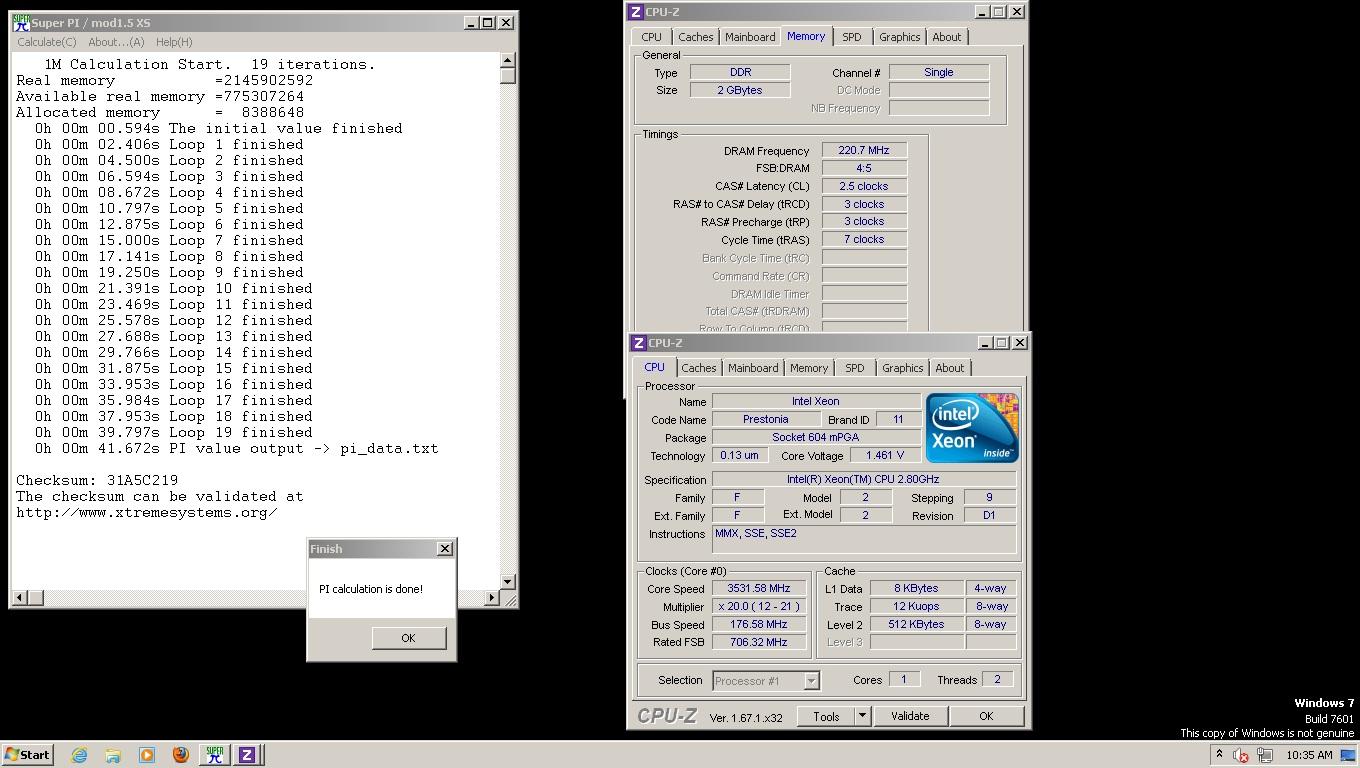Click DRAM Frequency value 220.7 MHz
Screen dimensions: 1360x768
(864, 150)
